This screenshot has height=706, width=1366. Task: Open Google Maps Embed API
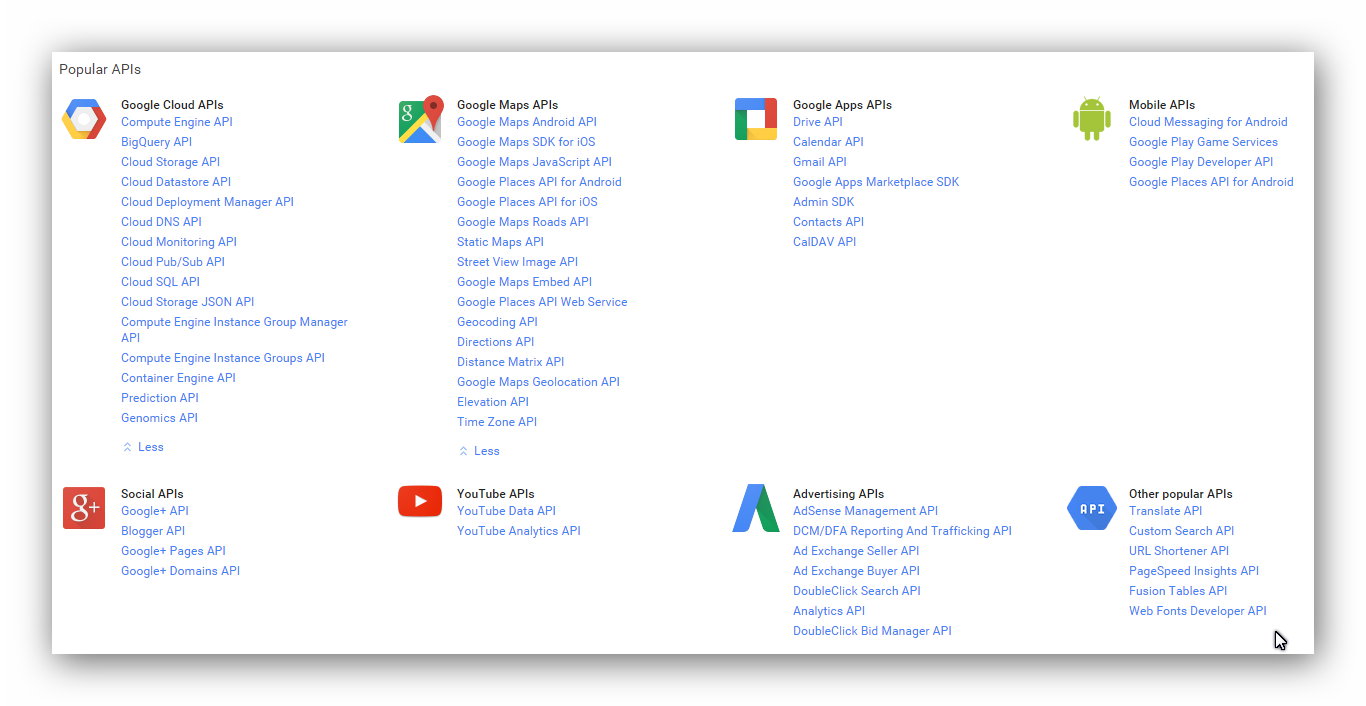[524, 282]
